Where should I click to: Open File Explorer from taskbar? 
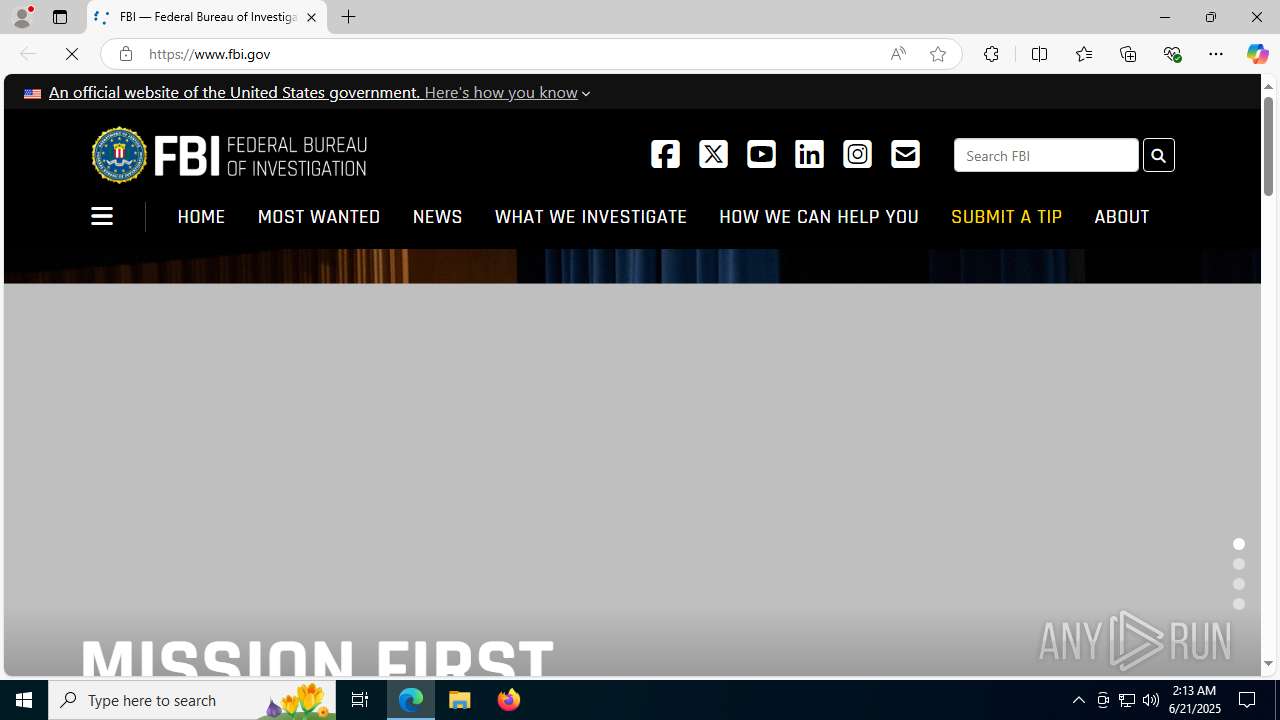460,700
